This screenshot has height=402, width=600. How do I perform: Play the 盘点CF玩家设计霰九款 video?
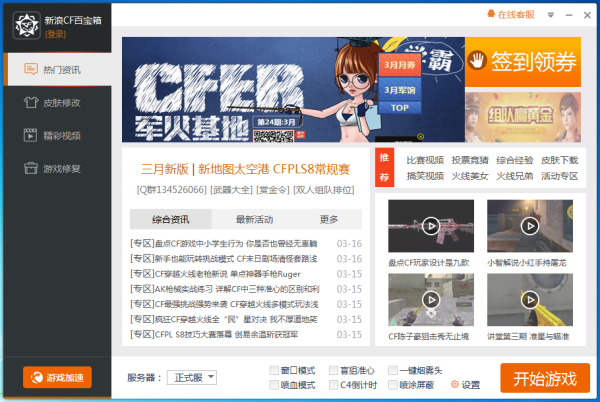[x=430, y=225]
